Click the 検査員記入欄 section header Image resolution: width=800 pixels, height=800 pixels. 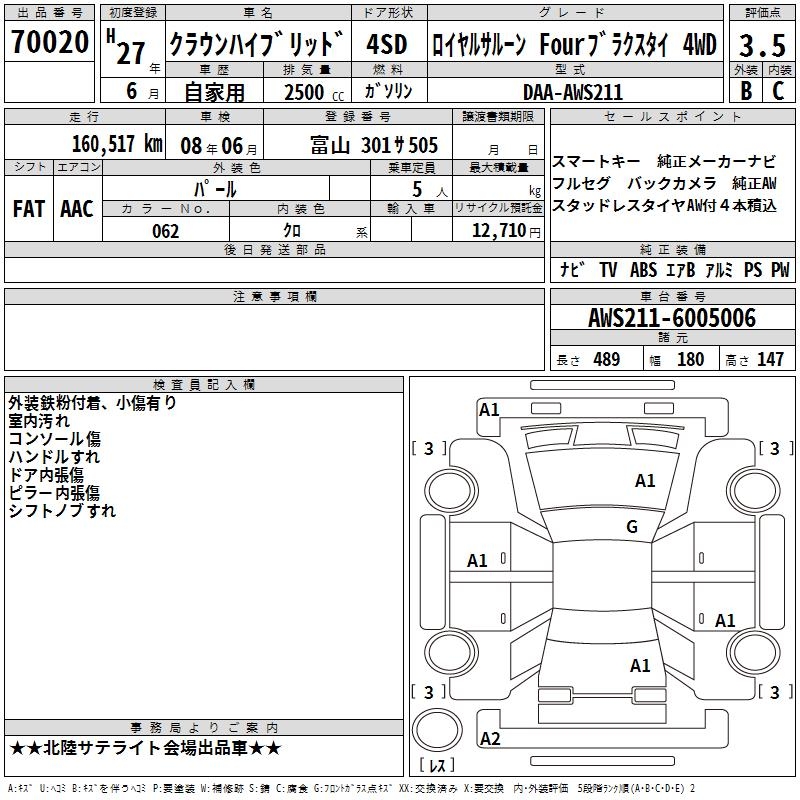pos(204,385)
